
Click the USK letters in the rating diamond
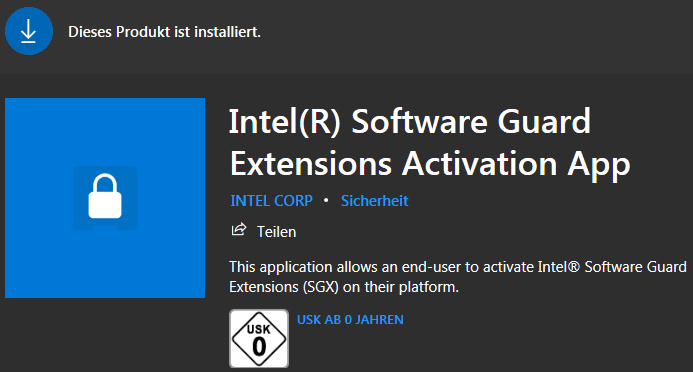point(259,329)
